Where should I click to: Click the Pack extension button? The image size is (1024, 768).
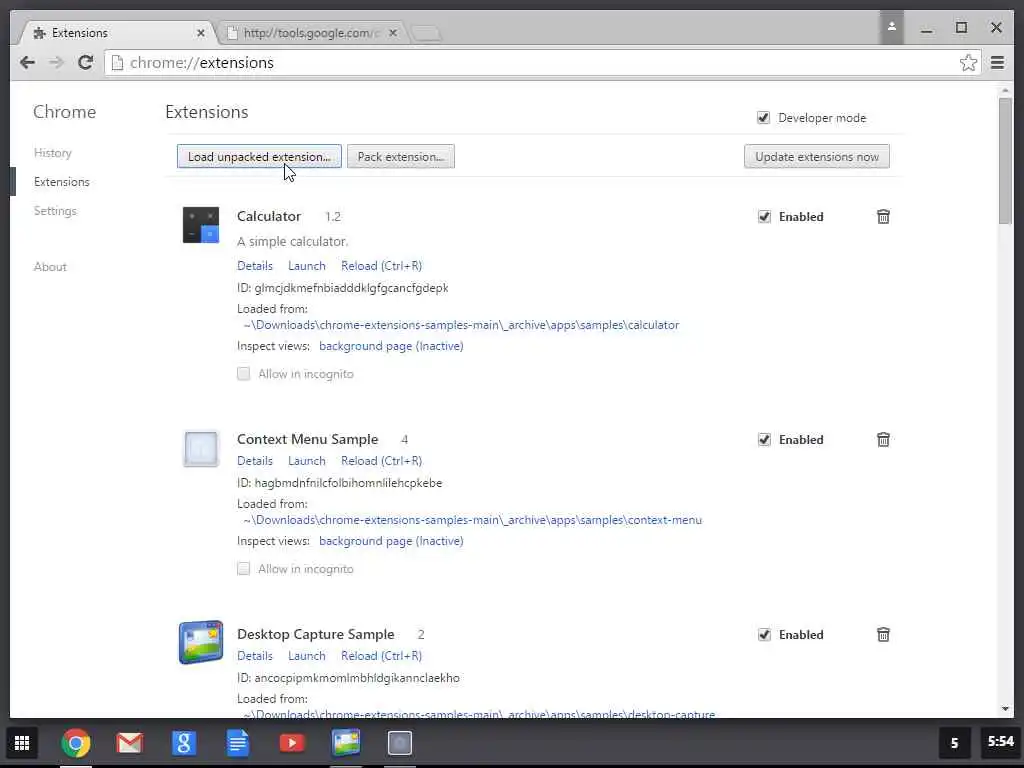tap(400, 157)
